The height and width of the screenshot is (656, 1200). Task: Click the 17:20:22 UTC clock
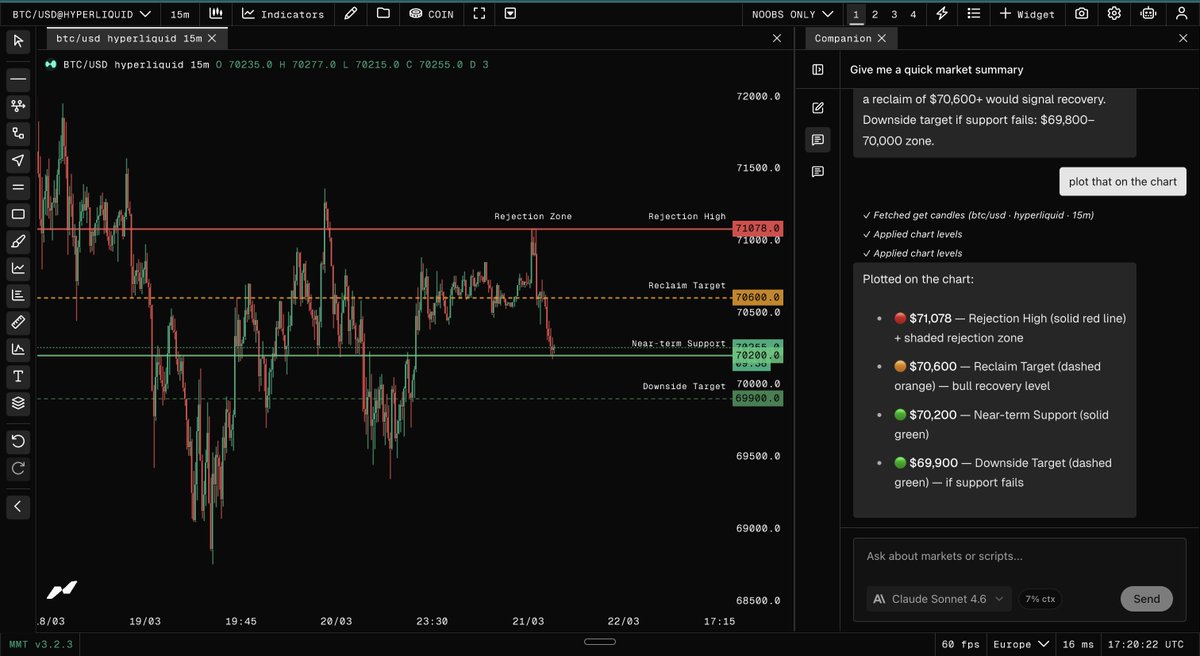coord(1147,644)
